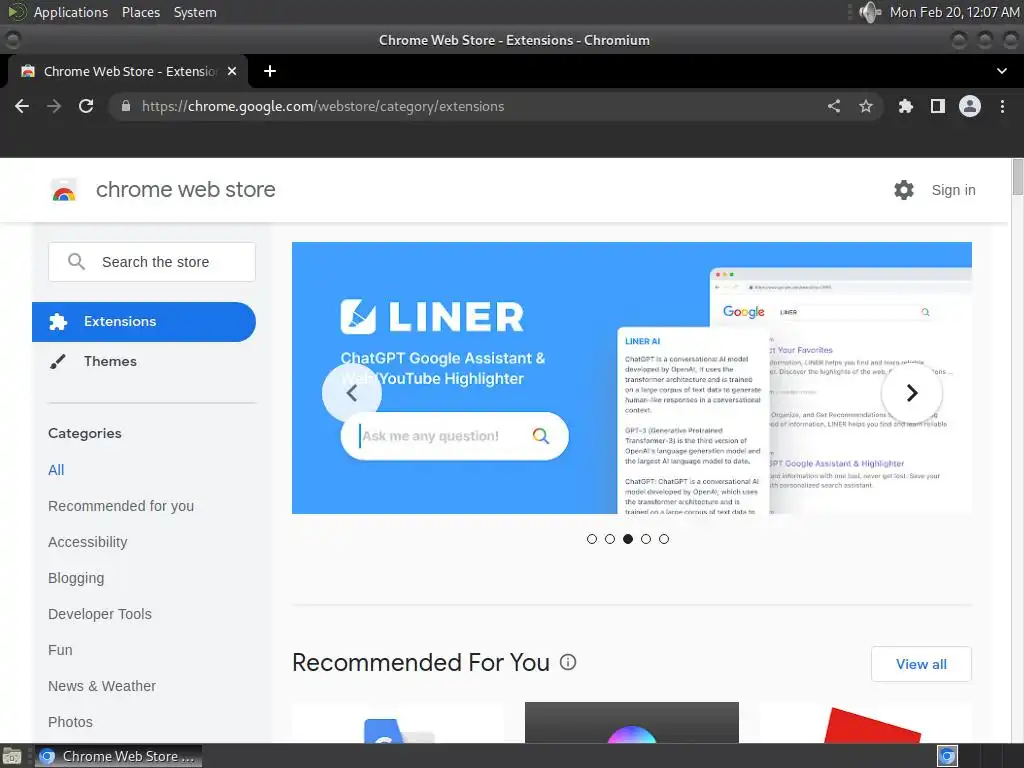Open the Applications menu
The height and width of the screenshot is (768, 1024).
point(71,12)
